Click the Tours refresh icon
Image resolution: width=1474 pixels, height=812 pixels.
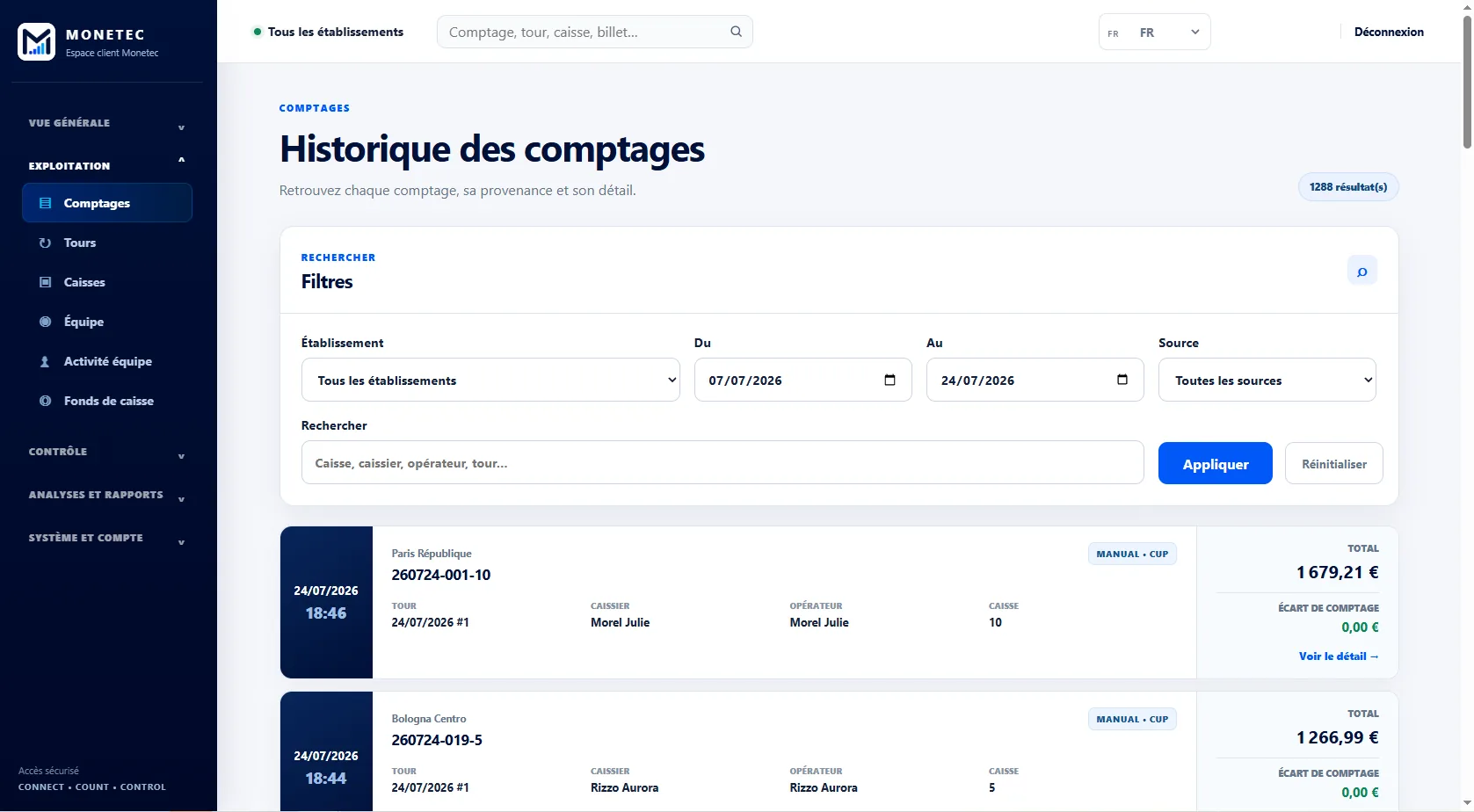(45, 243)
